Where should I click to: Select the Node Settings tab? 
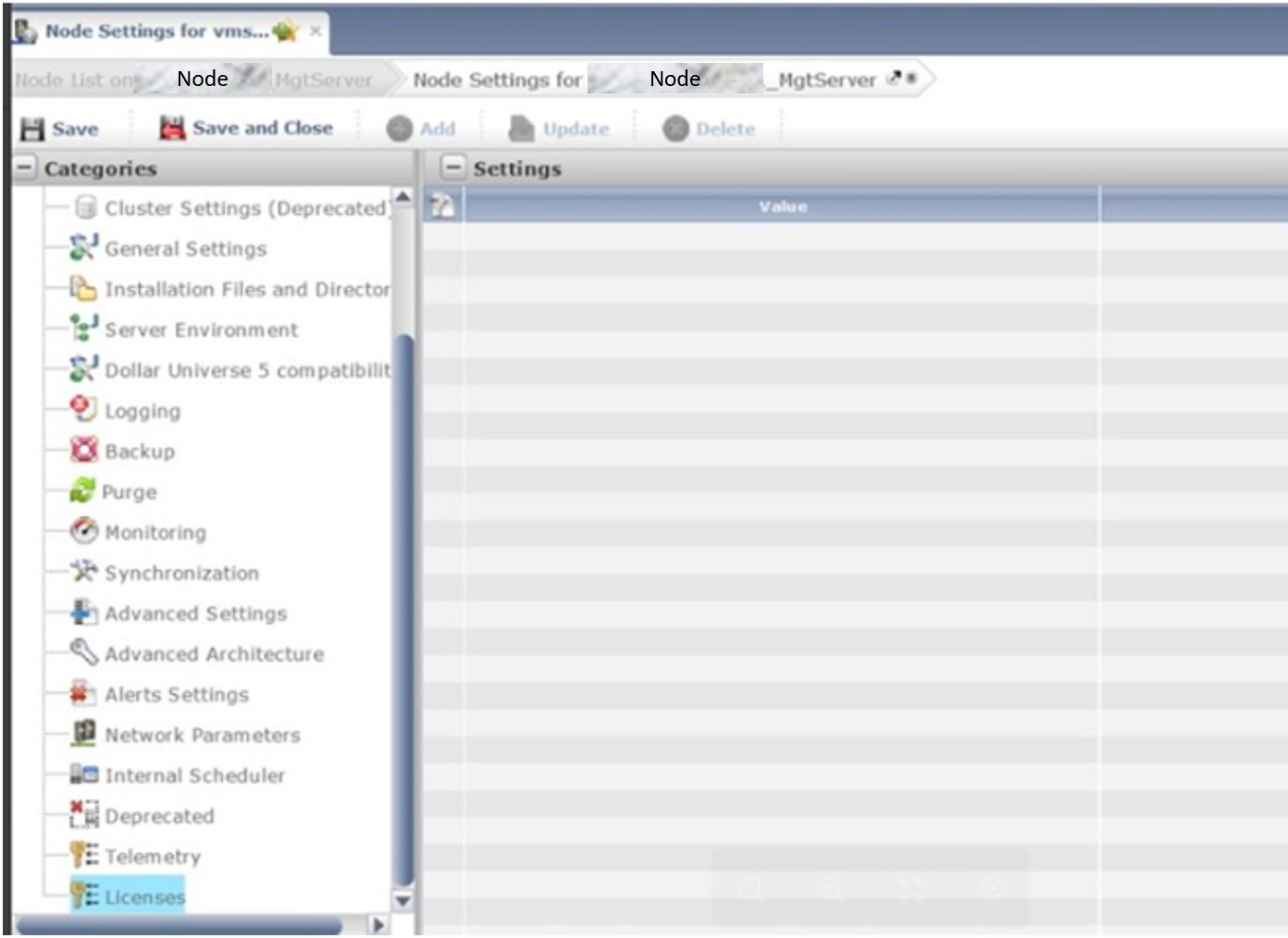pos(157,31)
